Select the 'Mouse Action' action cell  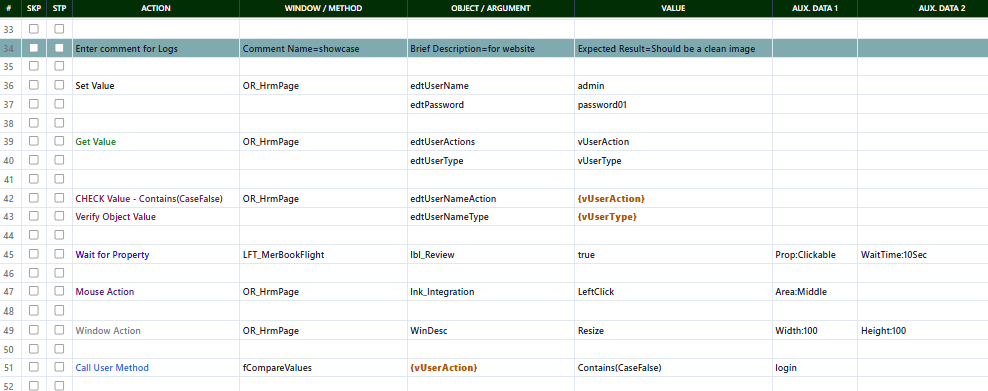click(156, 292)
